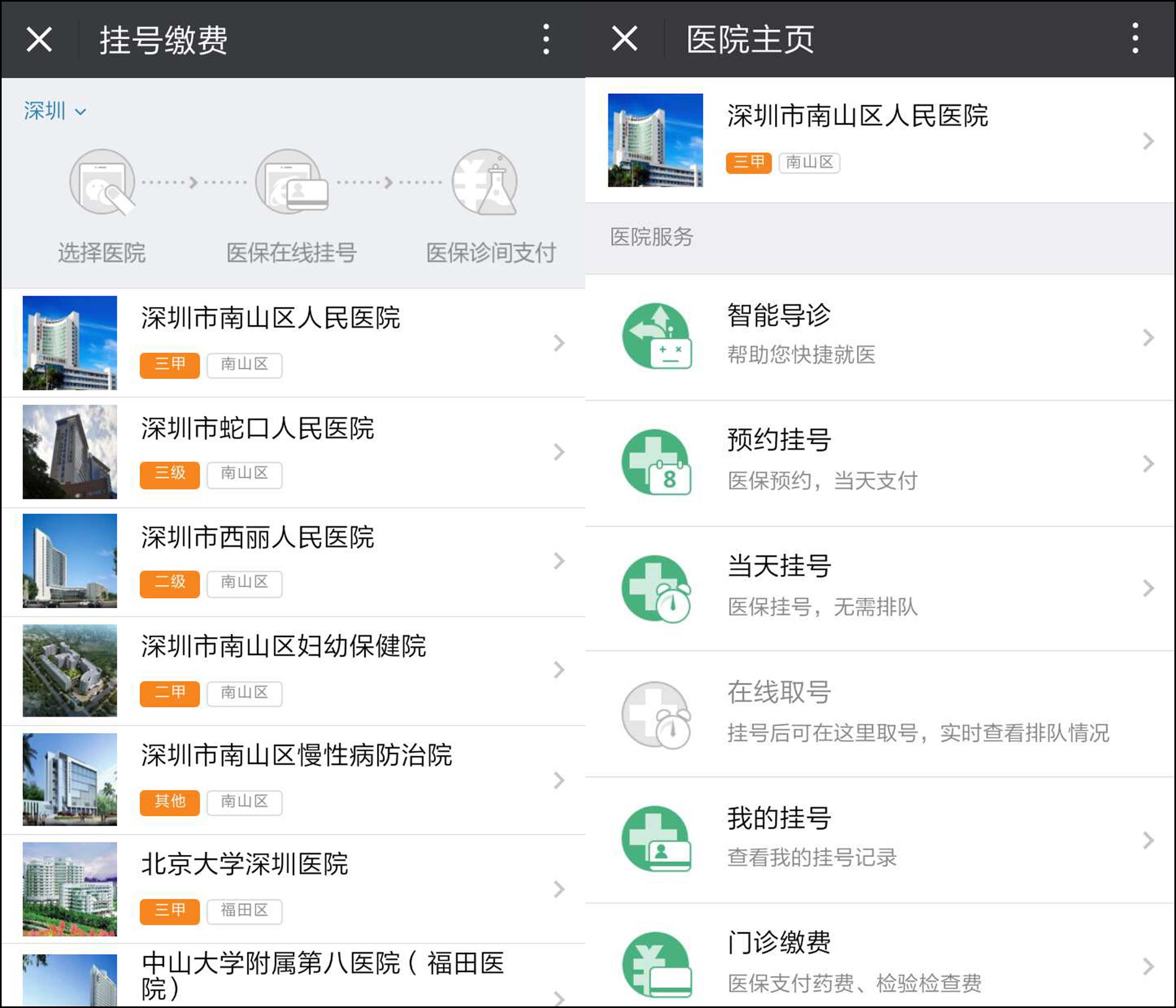
Task: Open the 我的挂号 service
Action: (880, 841)
